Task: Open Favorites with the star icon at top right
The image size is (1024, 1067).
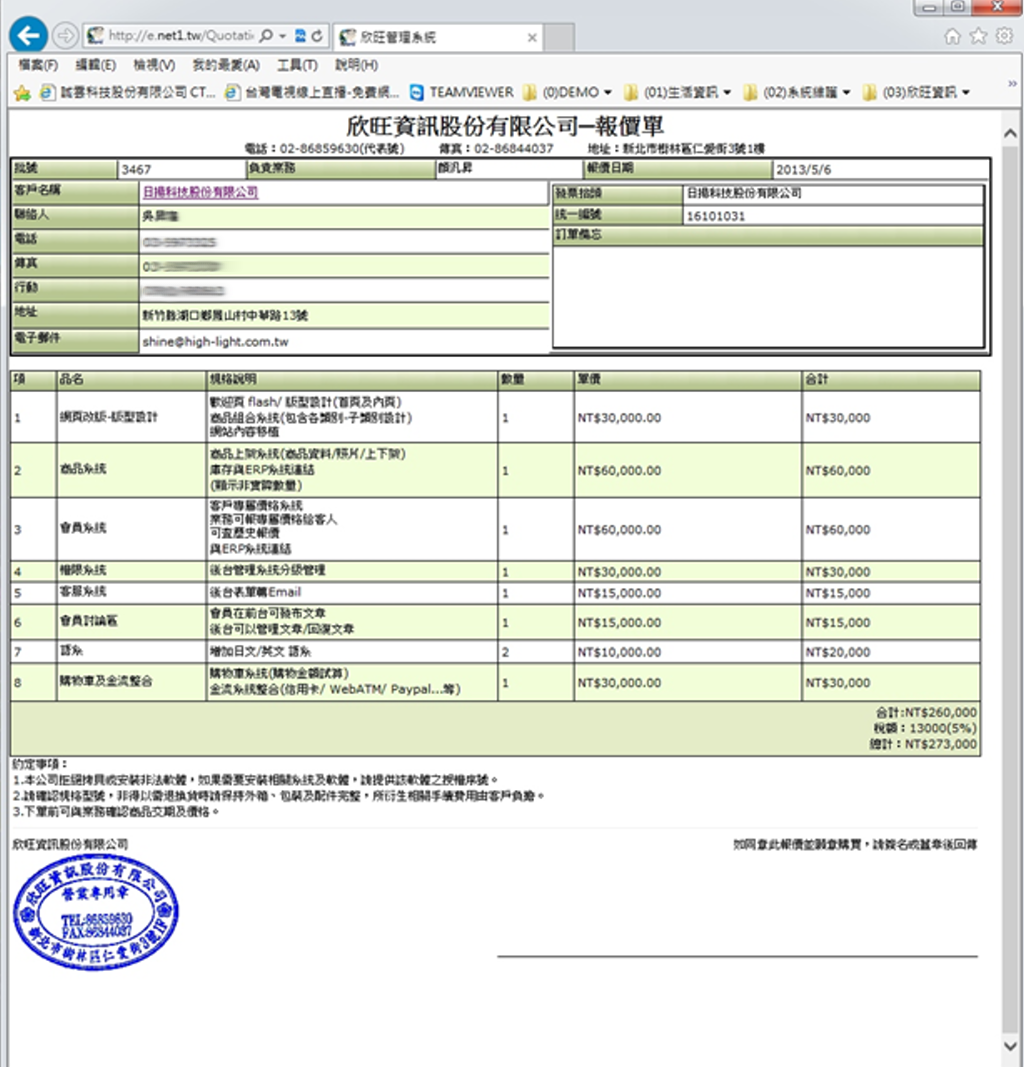Action: point(978,36)
